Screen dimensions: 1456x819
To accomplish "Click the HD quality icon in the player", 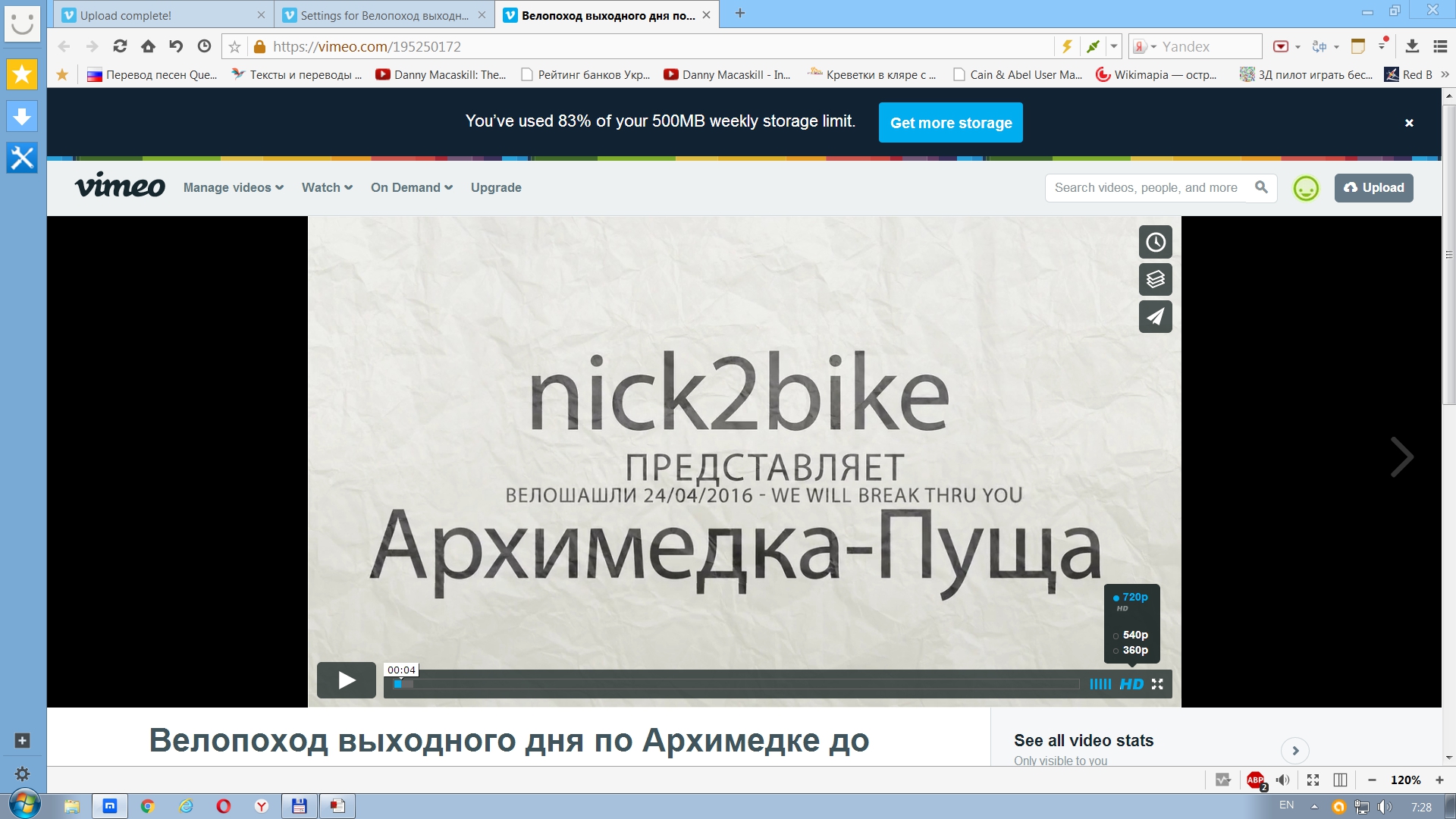I will click(1131, 684).
